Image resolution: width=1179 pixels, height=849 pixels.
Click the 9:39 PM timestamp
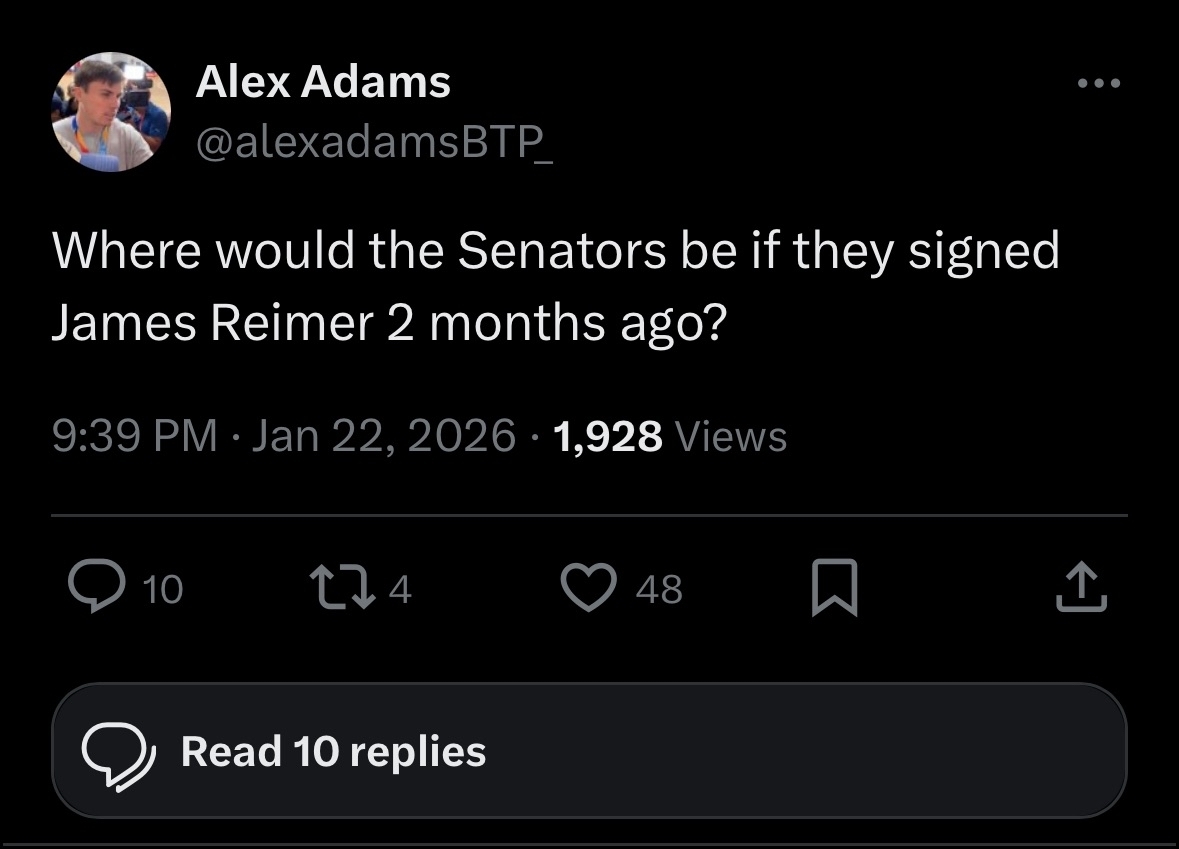click(x=135, y=437)
